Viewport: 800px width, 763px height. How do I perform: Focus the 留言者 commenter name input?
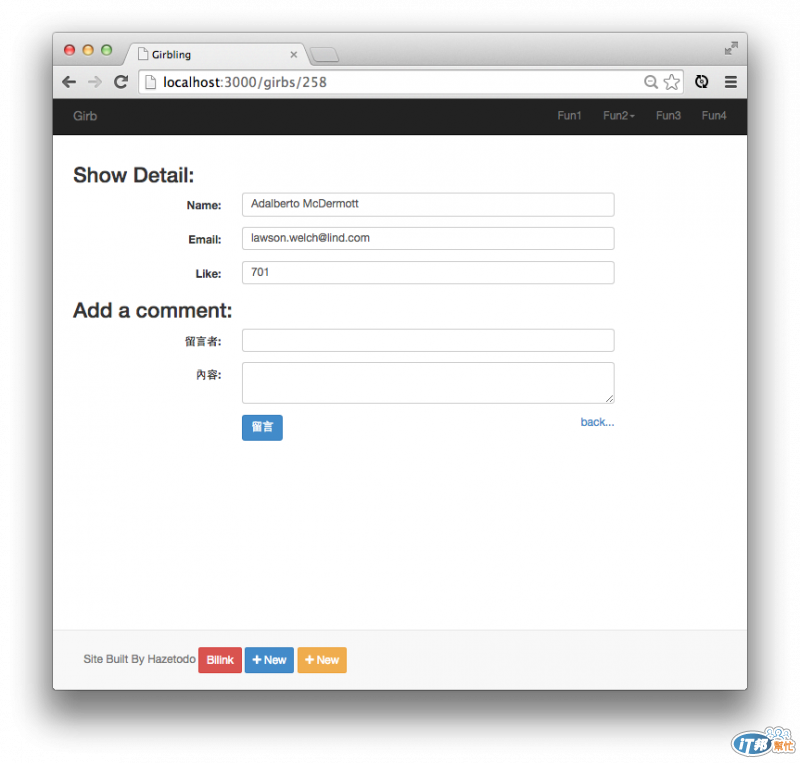tap(428, 340)
